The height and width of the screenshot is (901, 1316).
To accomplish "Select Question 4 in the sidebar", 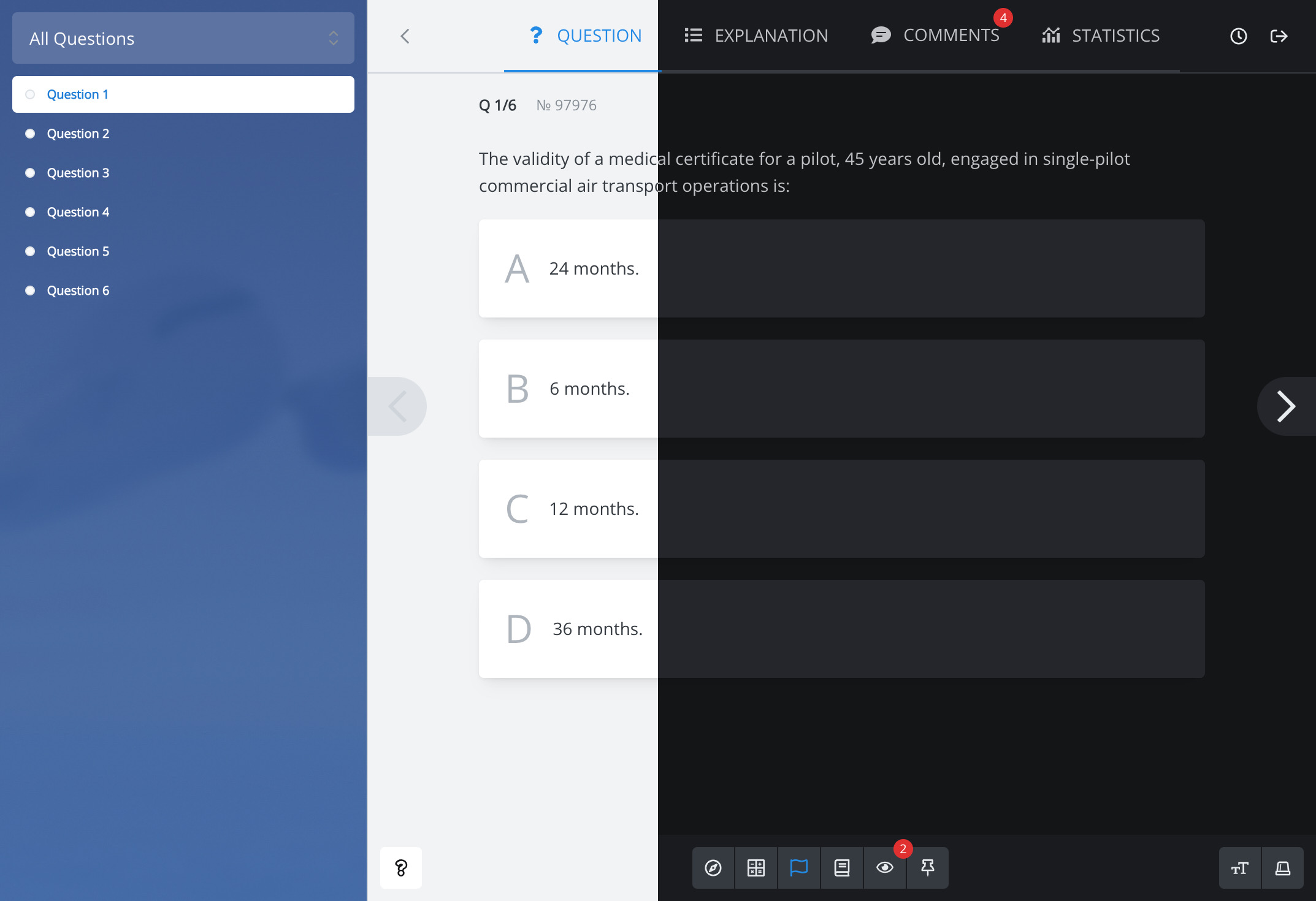I will click(x=183, y=212).
